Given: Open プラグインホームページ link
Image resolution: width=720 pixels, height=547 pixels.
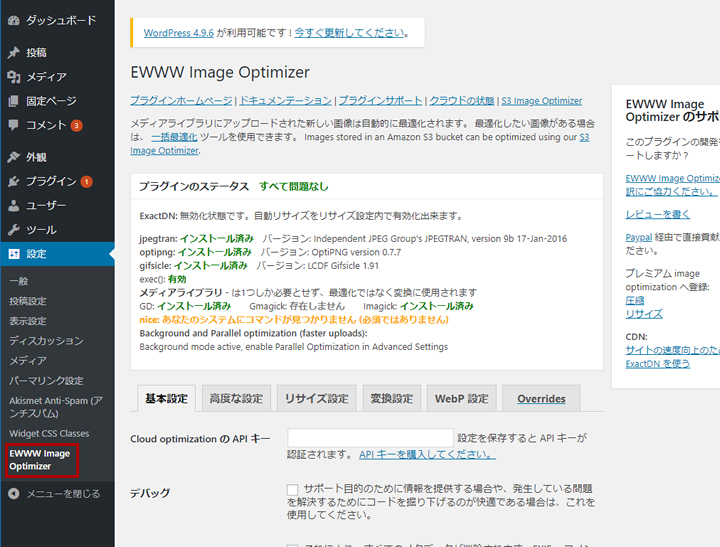Looking at the screenshot, I should [x=181, y=101].
